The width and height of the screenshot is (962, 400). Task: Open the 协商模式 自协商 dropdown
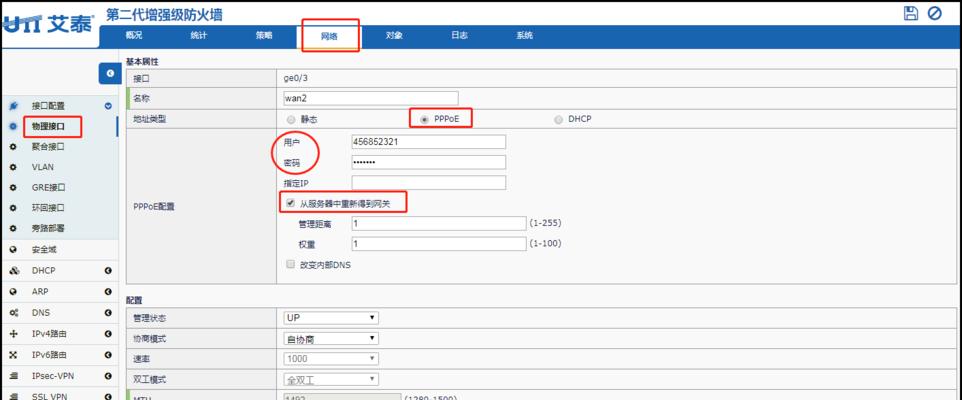[331, 339]
